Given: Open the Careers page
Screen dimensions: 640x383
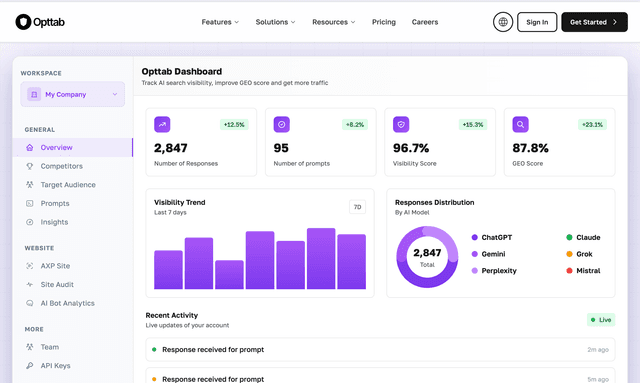Looking at the screenshot, I should coord(425,22).
